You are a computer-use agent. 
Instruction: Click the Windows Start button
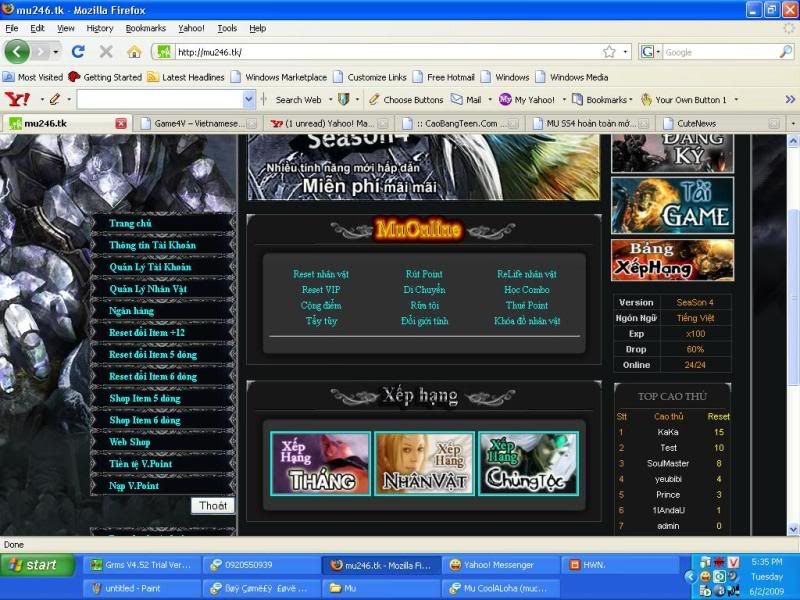click(x=37, y=565)
